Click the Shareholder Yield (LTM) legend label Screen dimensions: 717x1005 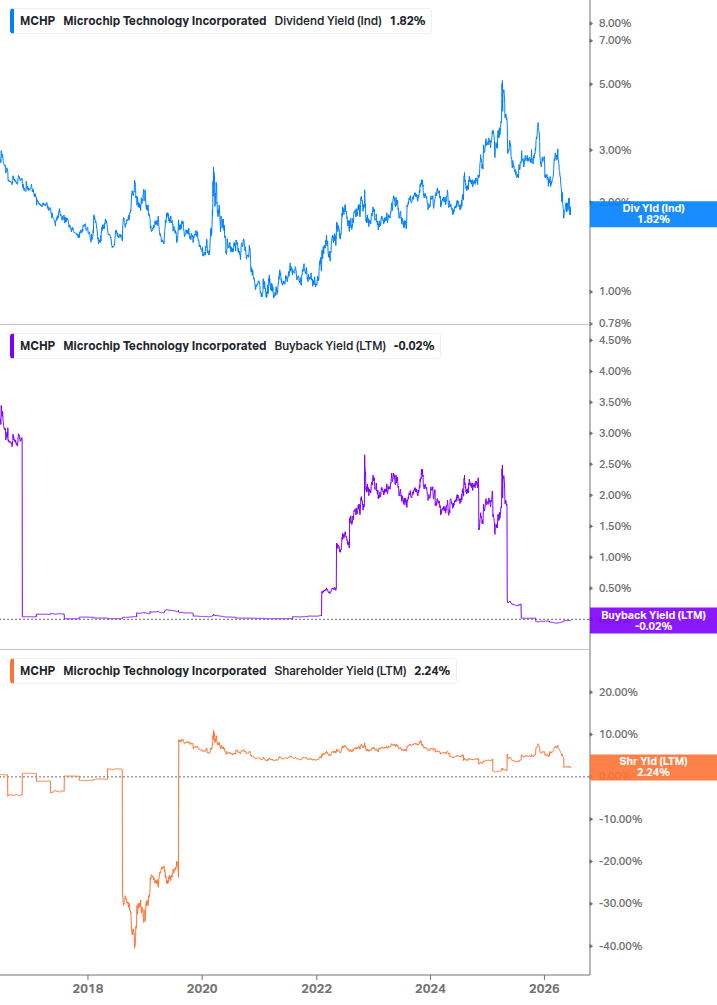tap(340, 671)
